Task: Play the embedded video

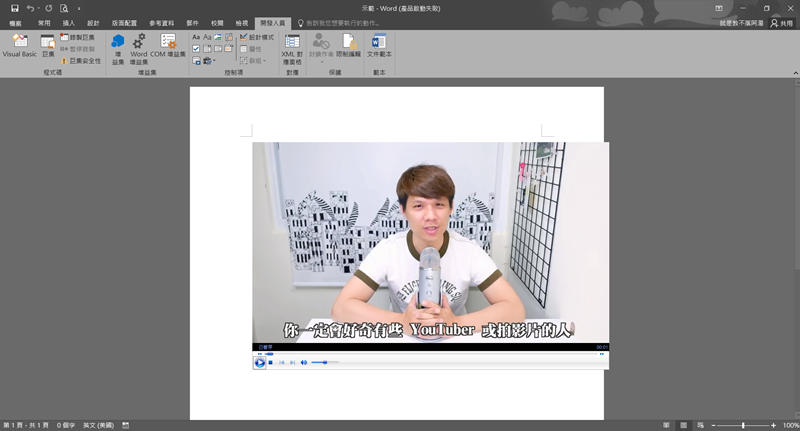Action: point(260,362)
